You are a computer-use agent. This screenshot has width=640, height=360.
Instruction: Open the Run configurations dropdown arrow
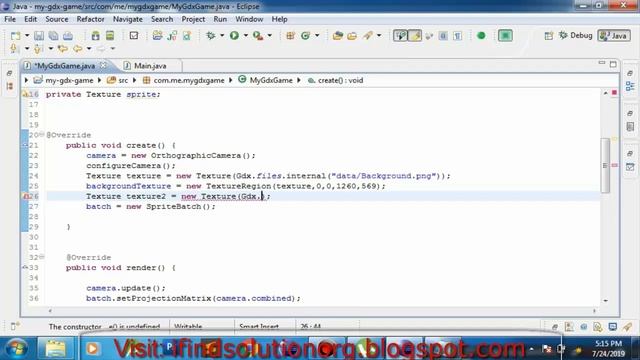[x=246, y=36]
